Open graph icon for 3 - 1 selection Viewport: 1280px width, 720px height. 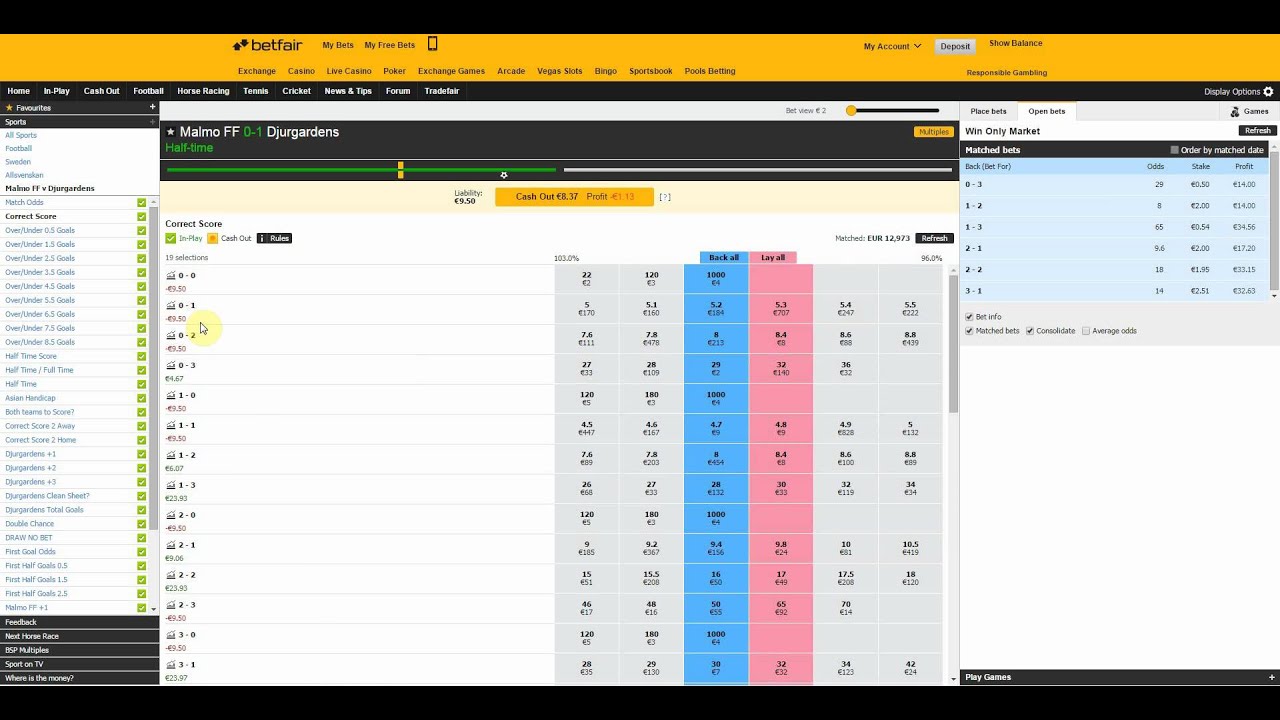click(x=171, y=665)
